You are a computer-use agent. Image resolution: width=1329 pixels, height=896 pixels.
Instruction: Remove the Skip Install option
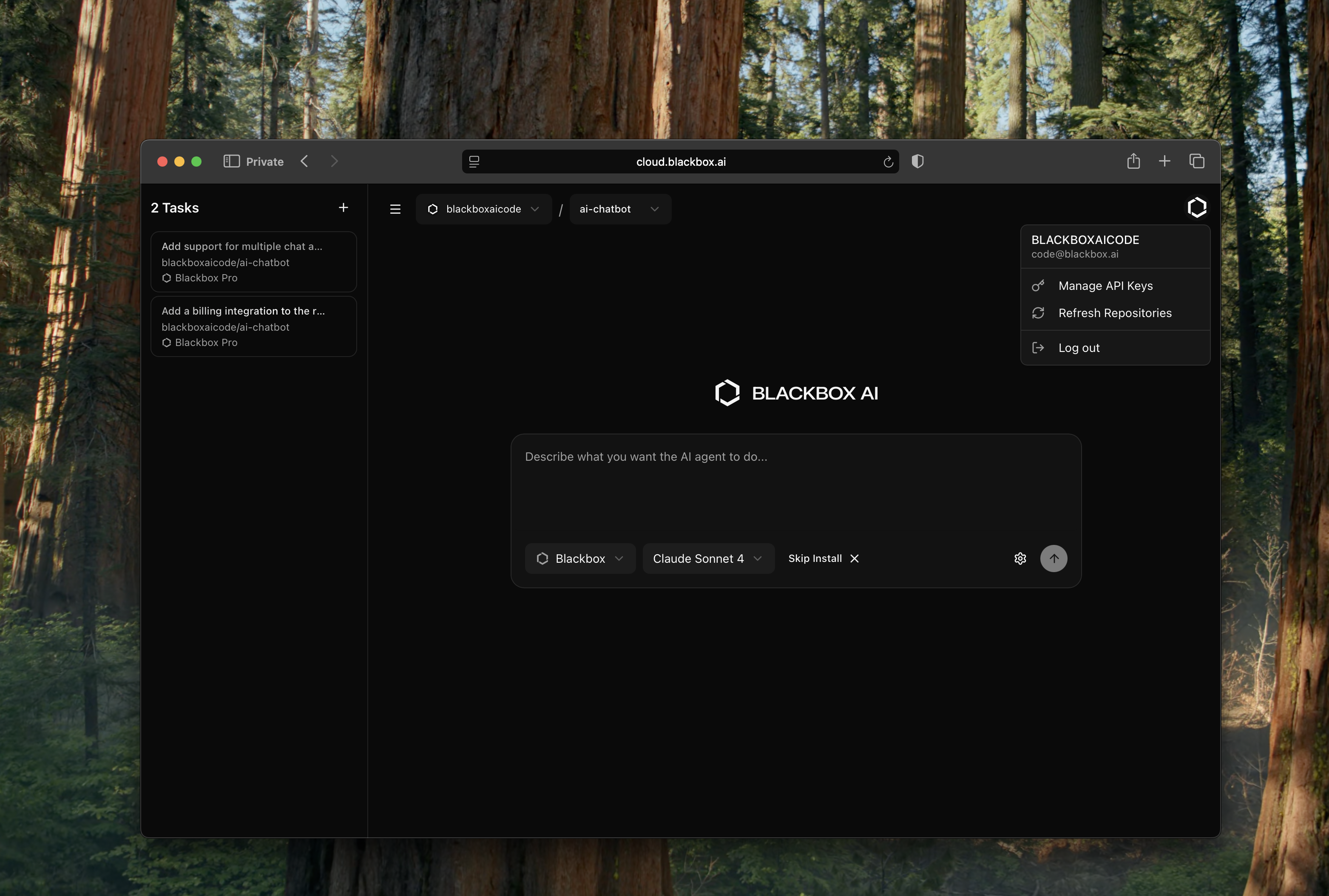(854, 558)
